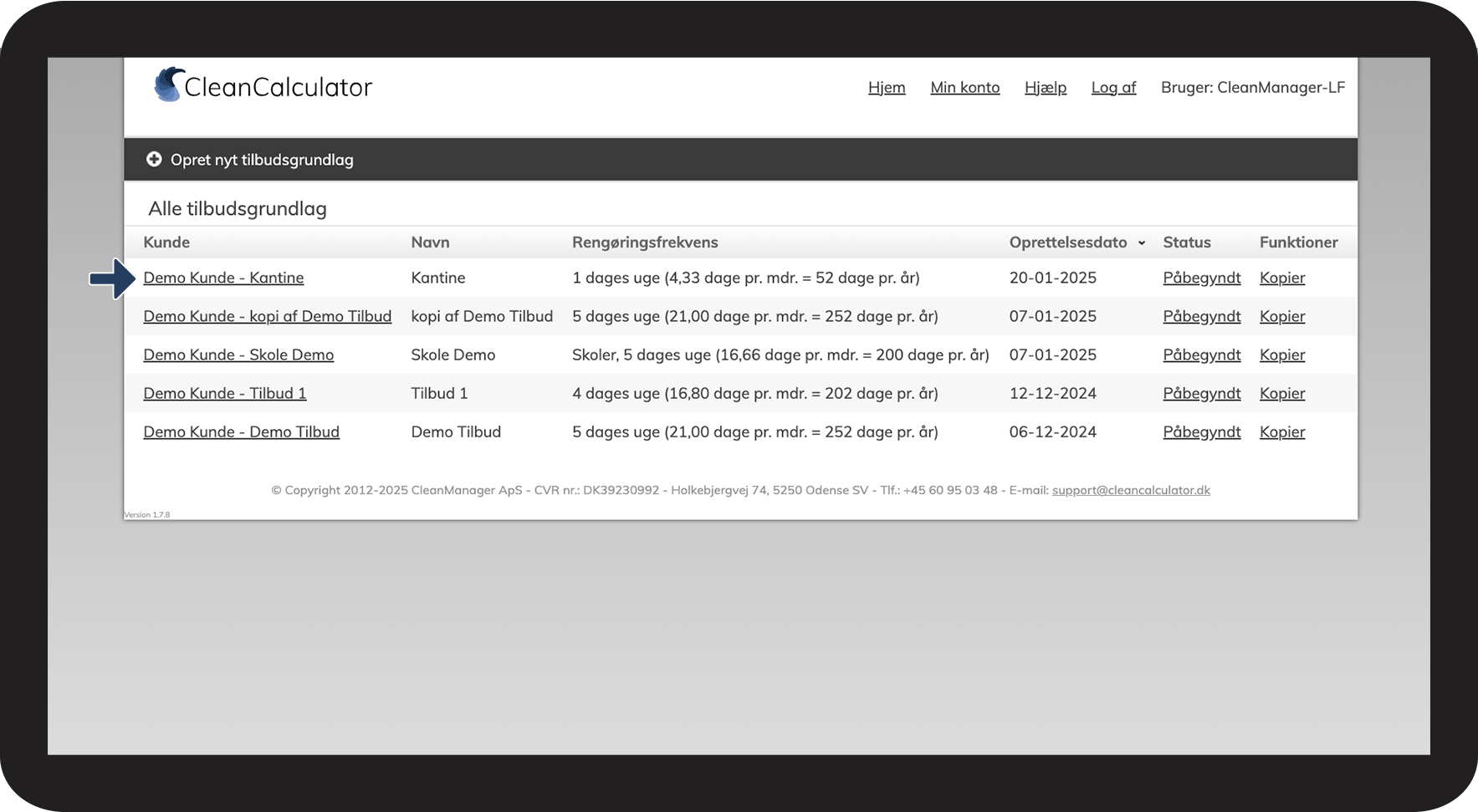The image size is (1478, 812).
Task: Select Log af to sign out
Action: click(1113, 87)
